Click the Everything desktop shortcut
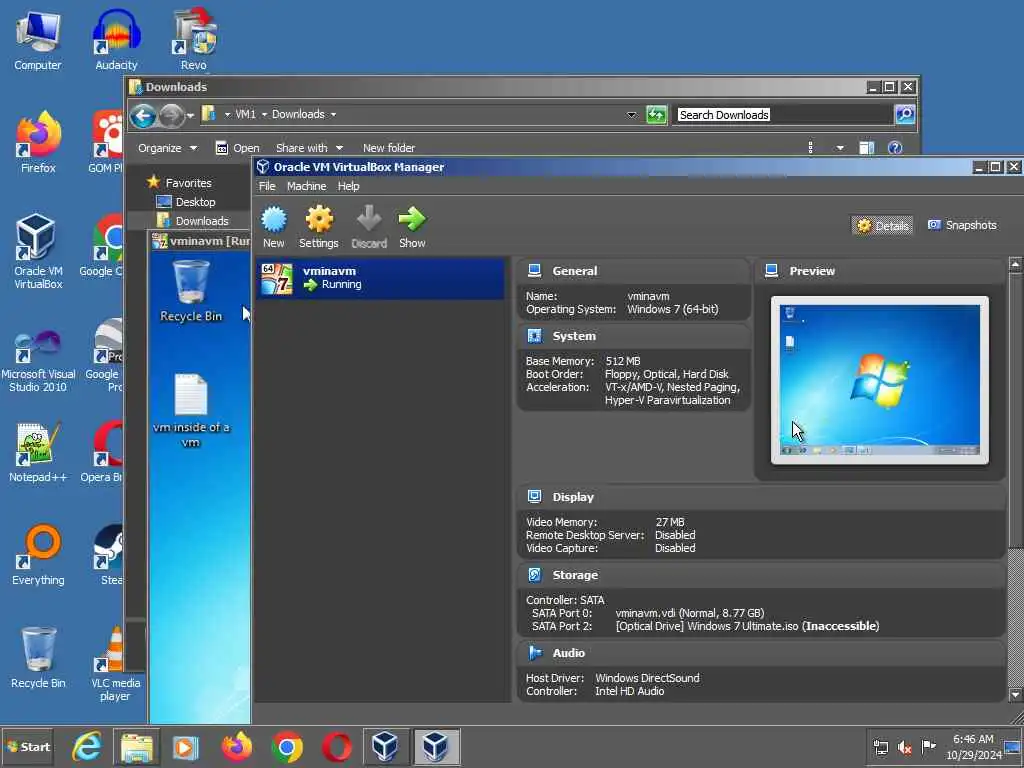Screen dimensions: 1024x768 click(x=38, y=554)
